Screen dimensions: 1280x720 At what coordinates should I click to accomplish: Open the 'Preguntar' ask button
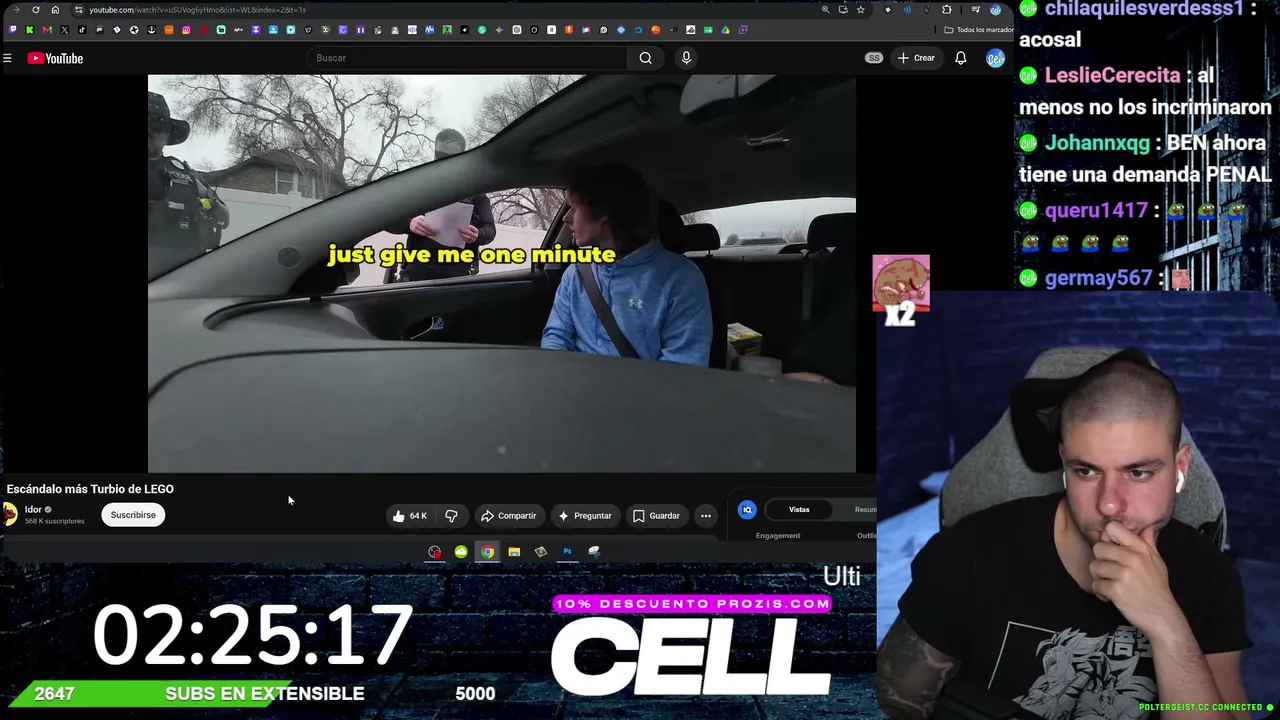point(585,516)
